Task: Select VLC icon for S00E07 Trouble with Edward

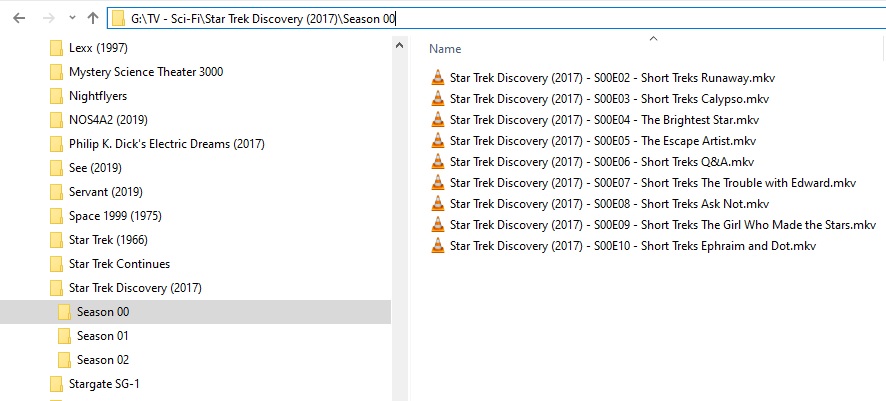Action: click(x=438, y=182)
